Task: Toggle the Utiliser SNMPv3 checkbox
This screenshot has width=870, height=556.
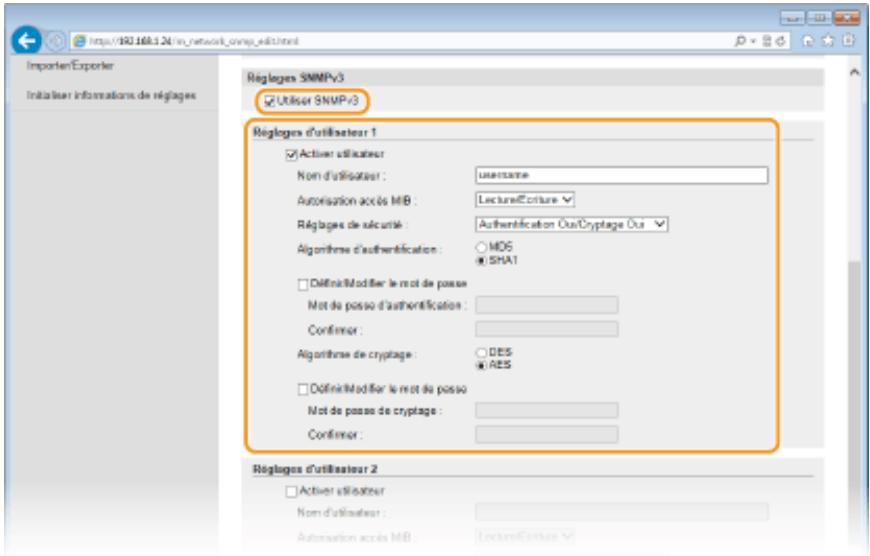Action: pos(270,101)
